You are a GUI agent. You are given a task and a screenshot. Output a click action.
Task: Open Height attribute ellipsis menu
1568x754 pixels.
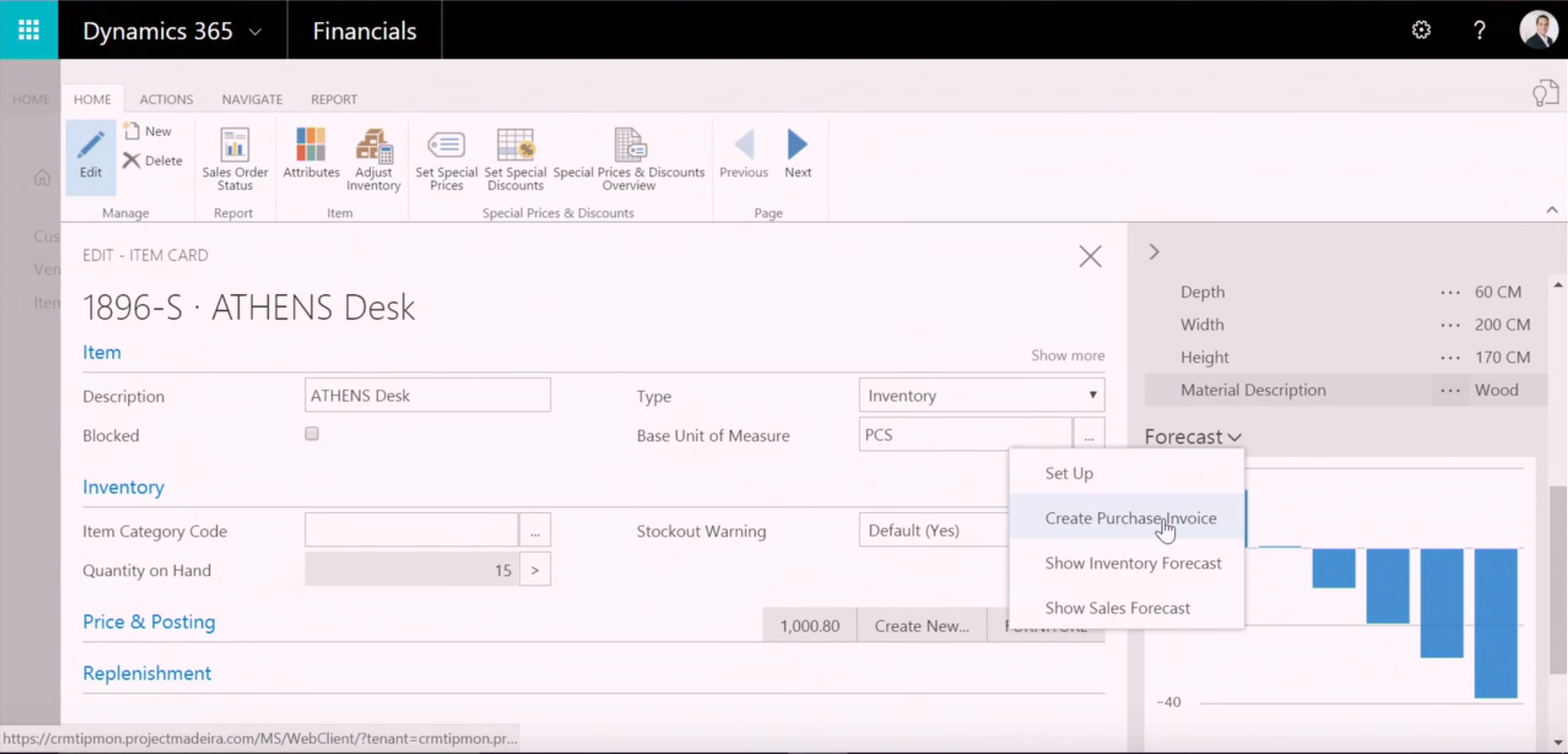coord(1450,357)
